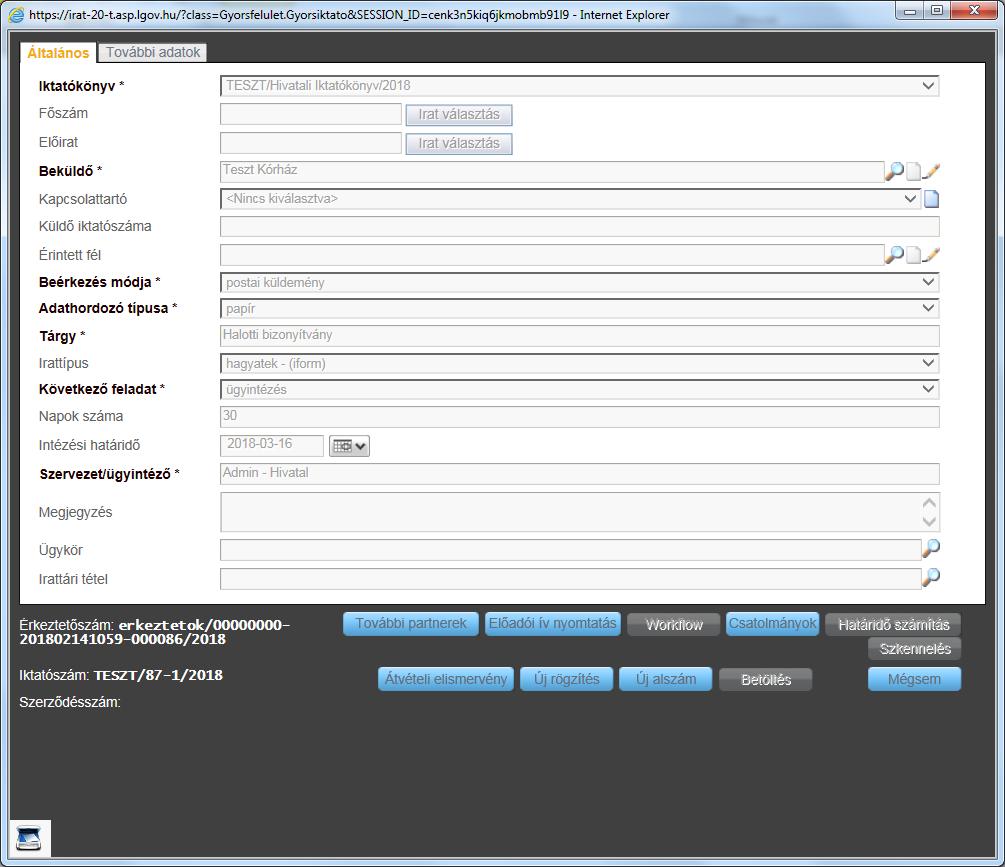The width and height of the screenshot is (1005, 867).
Task: Switch to the Általános tab
Action: pyautogui.click(x=58, y=53)
